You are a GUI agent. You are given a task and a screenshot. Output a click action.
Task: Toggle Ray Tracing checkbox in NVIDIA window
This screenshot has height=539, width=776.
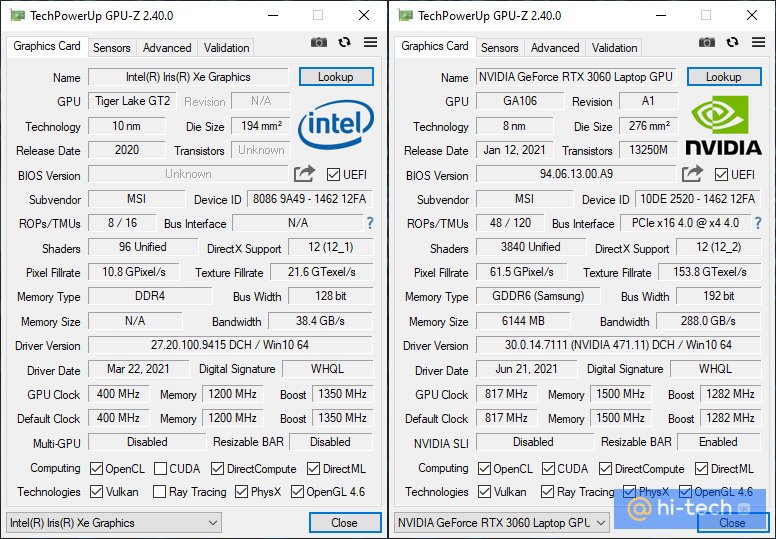point(547,491)
